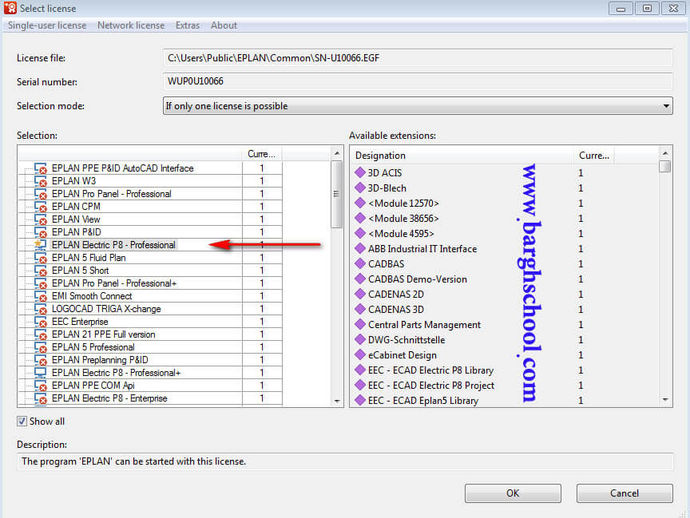Click license icon beside EMI Smooth Connect
The image size is (690, 518).
tap(41, 296)
